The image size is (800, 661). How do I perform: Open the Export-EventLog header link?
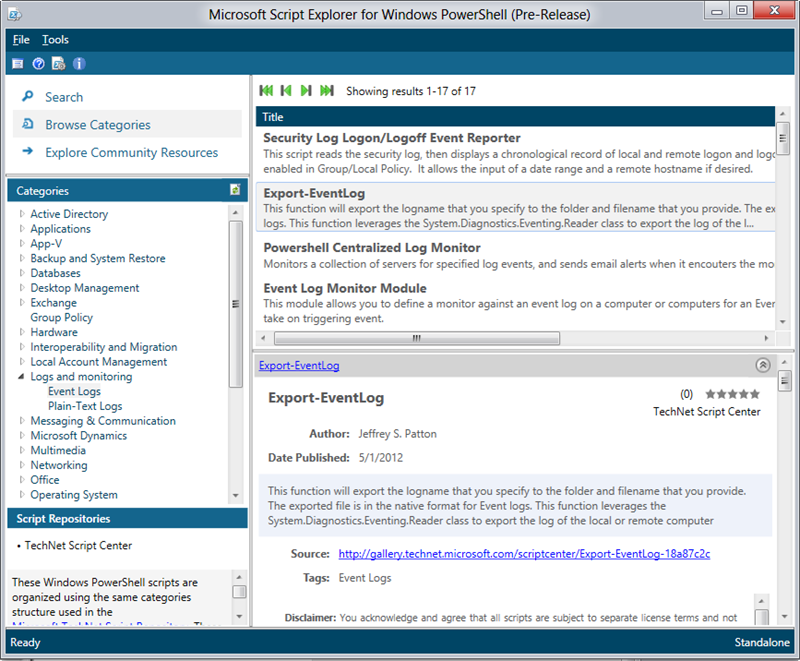click(298, 366)
